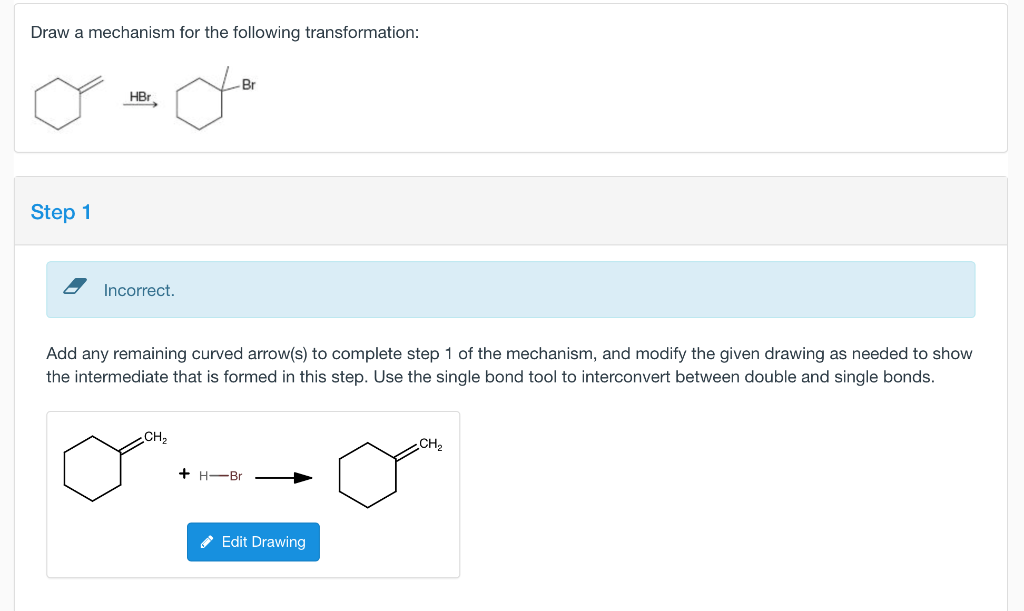Image resolution: width=1024 pixels, height=611 pixels.
Task: Click the bond between H and Br
Action: 219,476
